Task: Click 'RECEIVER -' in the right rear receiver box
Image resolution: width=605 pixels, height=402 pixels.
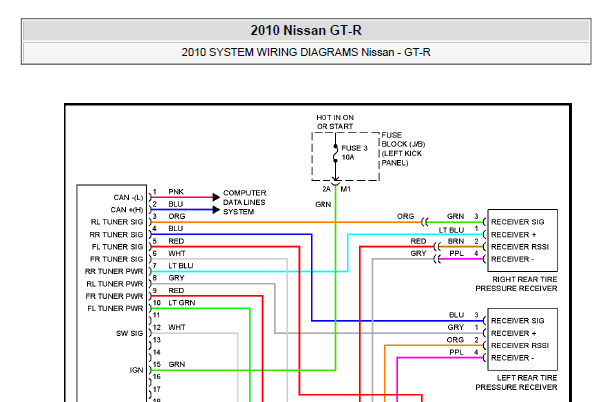Action: tap(512, 259)
